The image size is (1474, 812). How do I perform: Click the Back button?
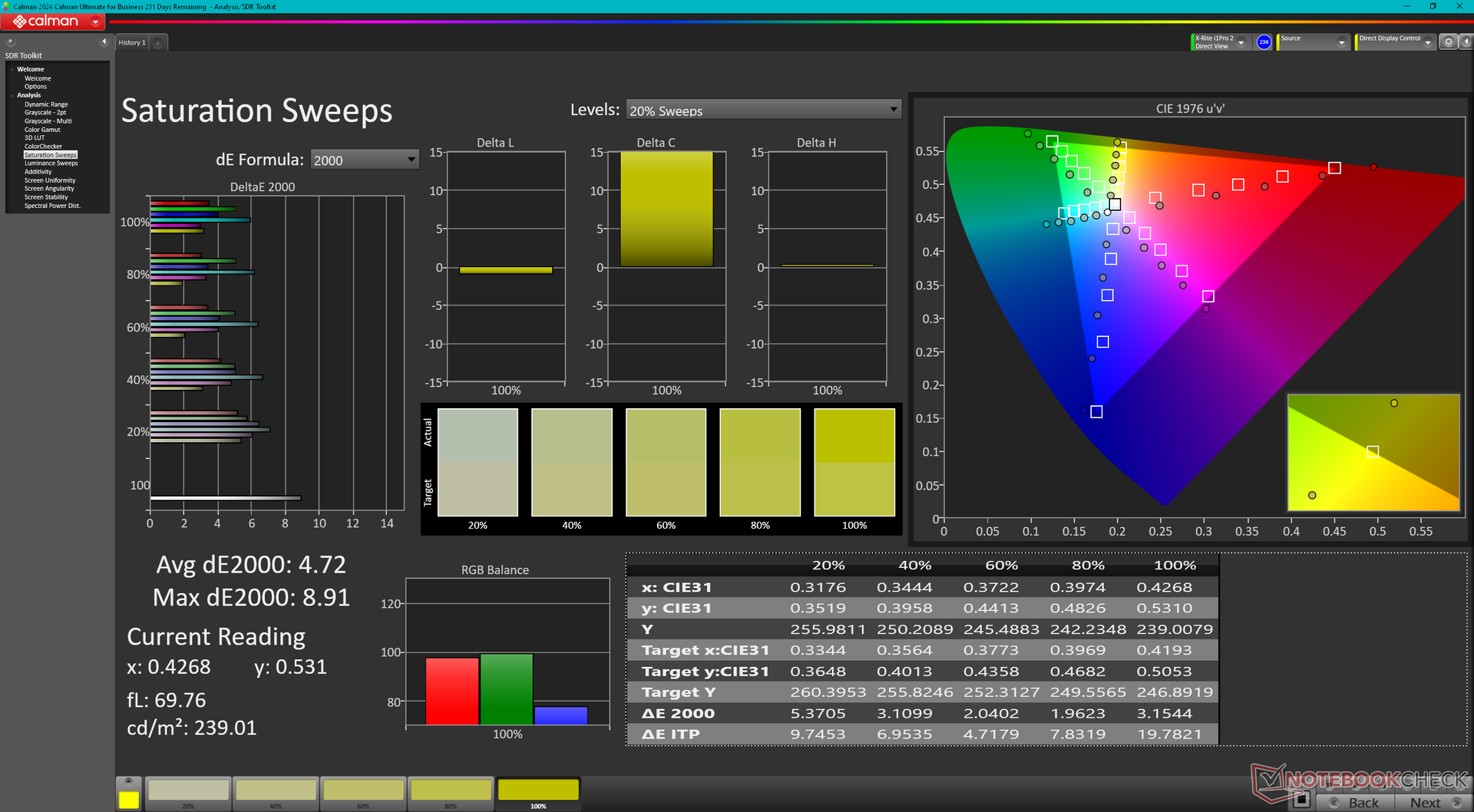(1355, 803)
